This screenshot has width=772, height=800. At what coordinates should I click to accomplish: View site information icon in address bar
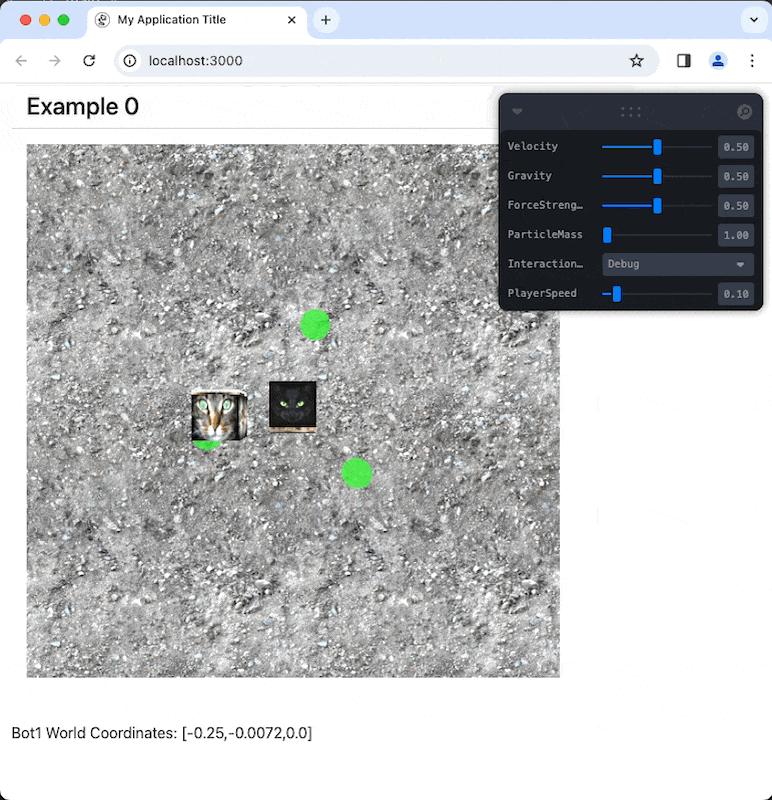click(x=130, y=61)
